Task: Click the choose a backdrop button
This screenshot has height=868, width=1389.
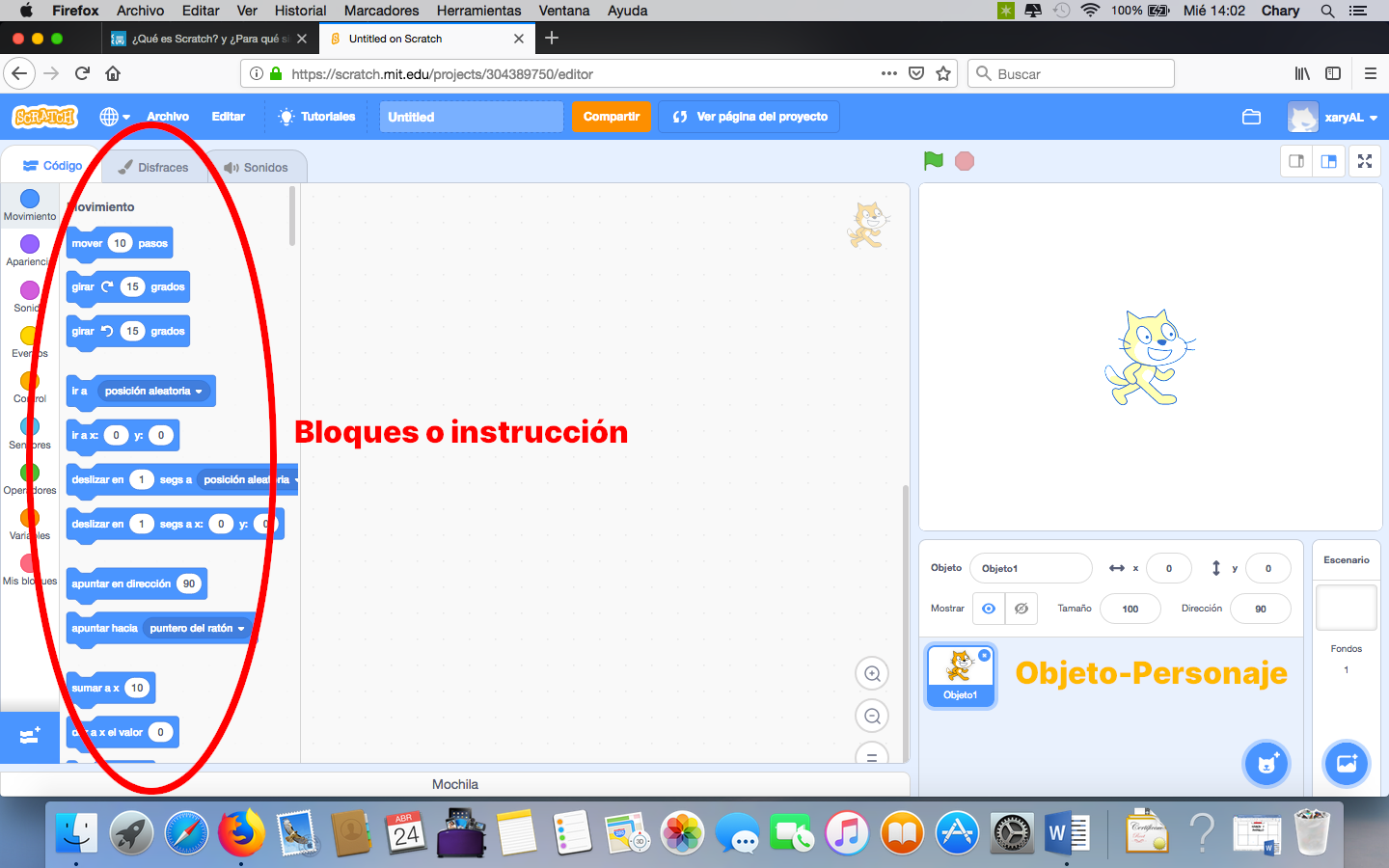Action: [x=1347, y=765]
